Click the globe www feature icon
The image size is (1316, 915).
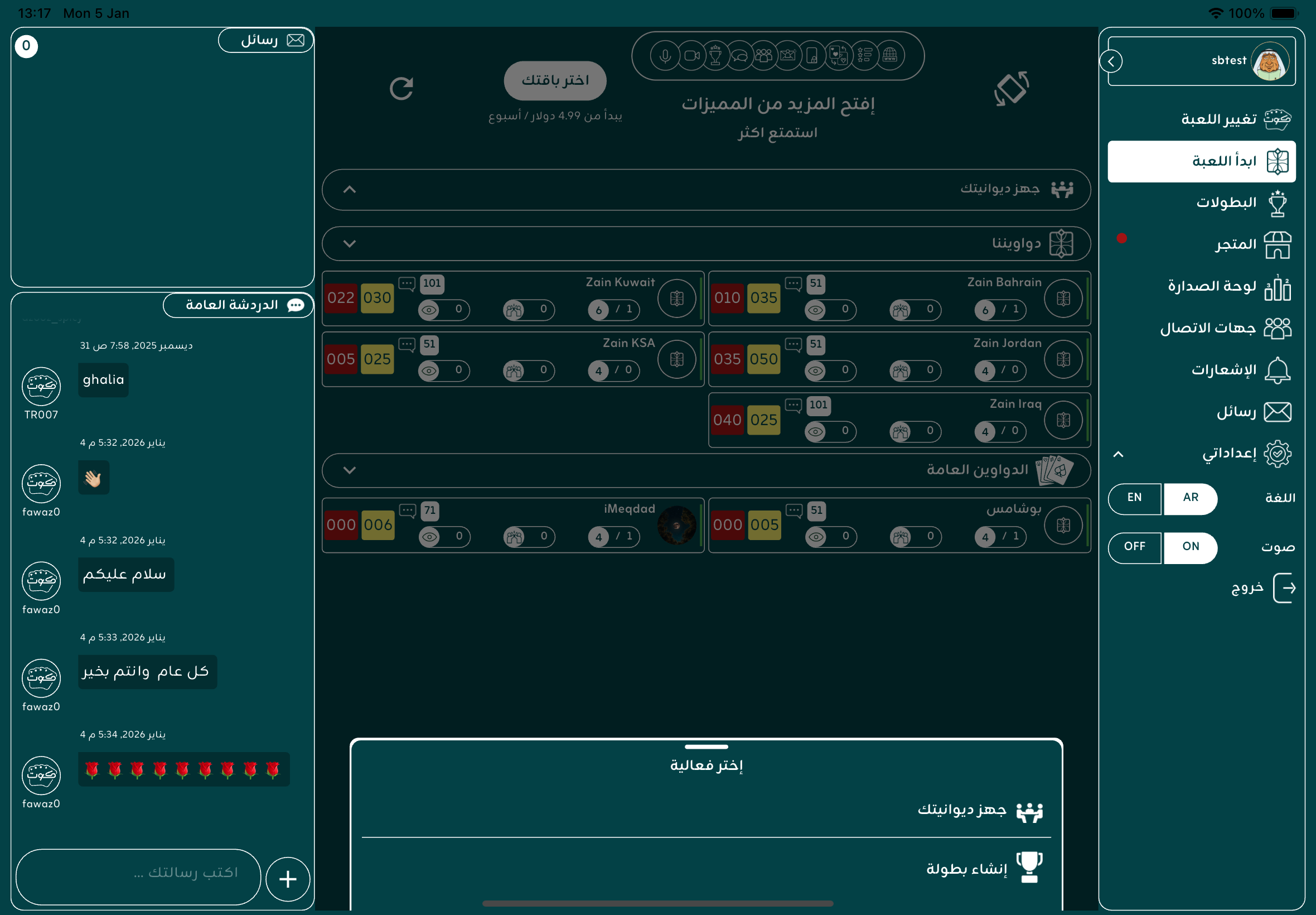pyautogui.click(x=890, y=56)
